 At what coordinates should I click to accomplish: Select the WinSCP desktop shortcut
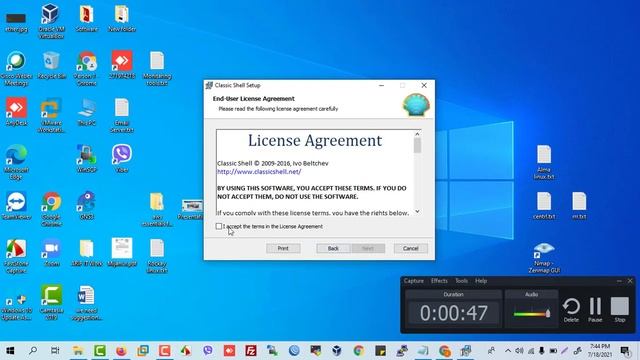(87, 158)
